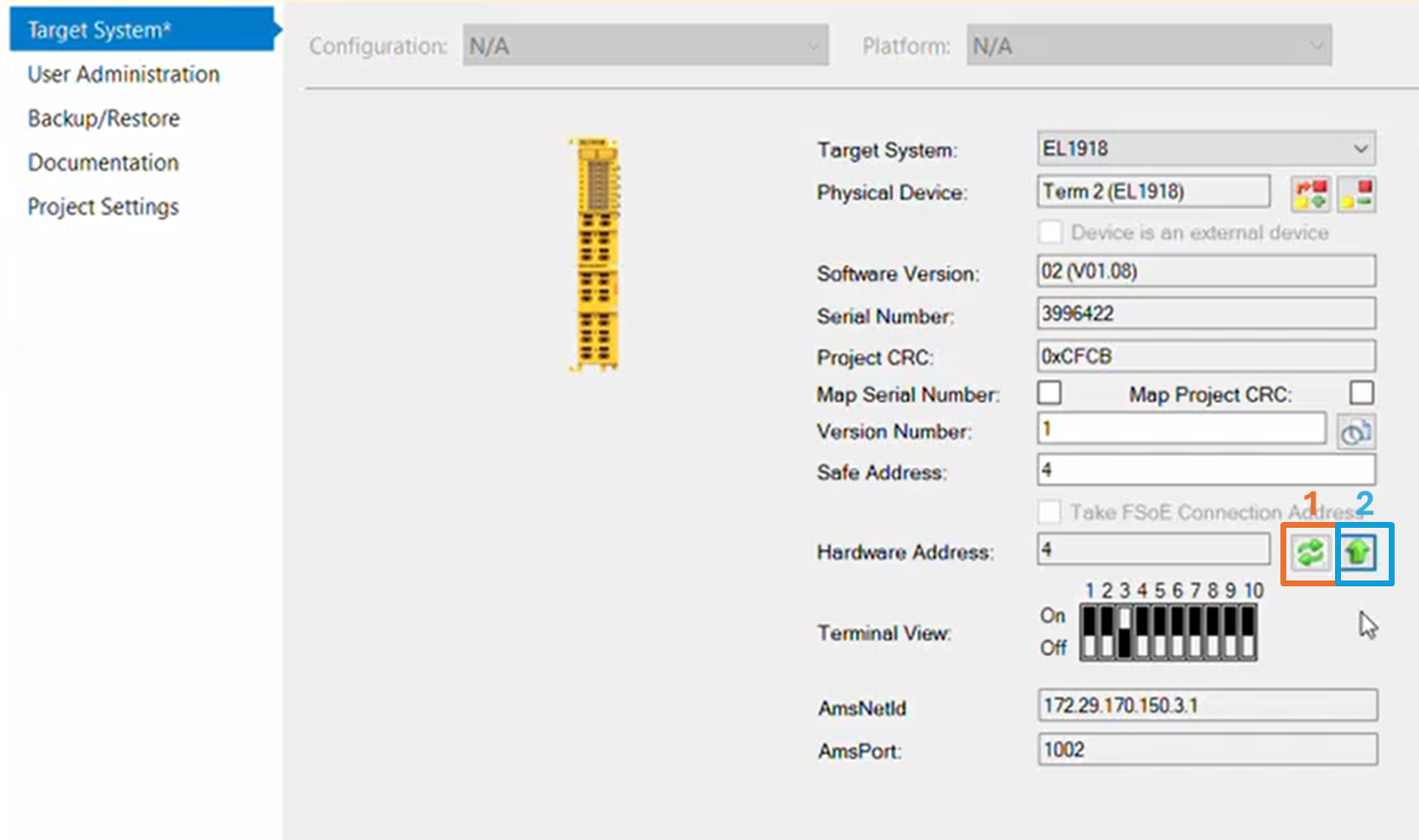Check the Map Project CRC box

click(1360, 393)
